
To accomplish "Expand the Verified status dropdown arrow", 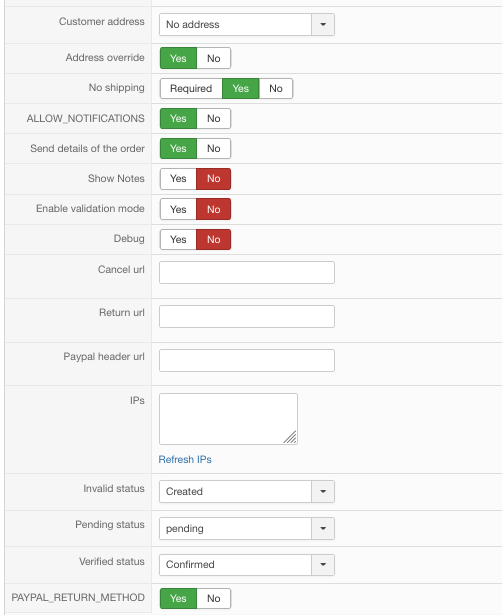I will coord(323,564).
